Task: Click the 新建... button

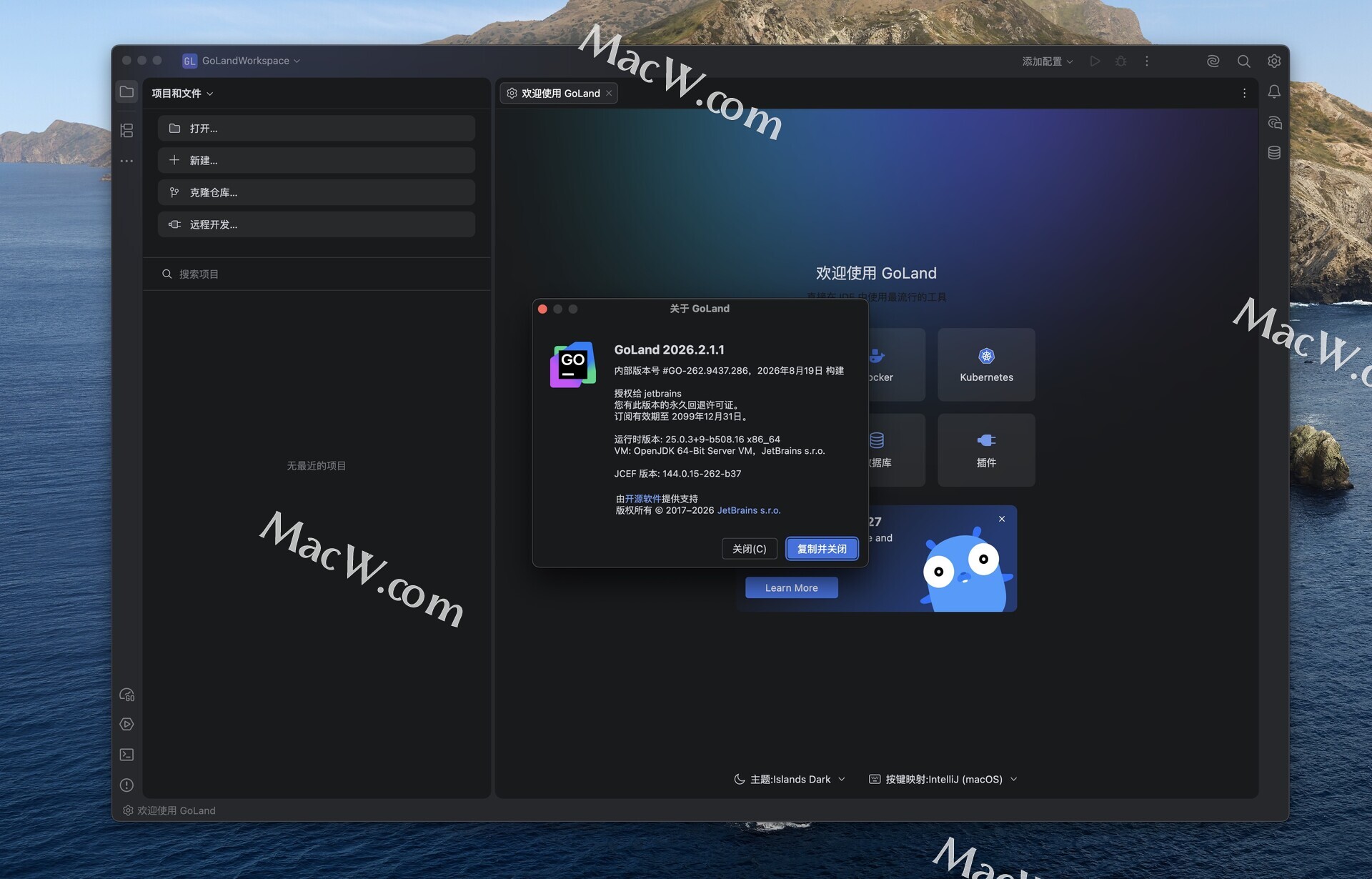Action: (316, 161)
